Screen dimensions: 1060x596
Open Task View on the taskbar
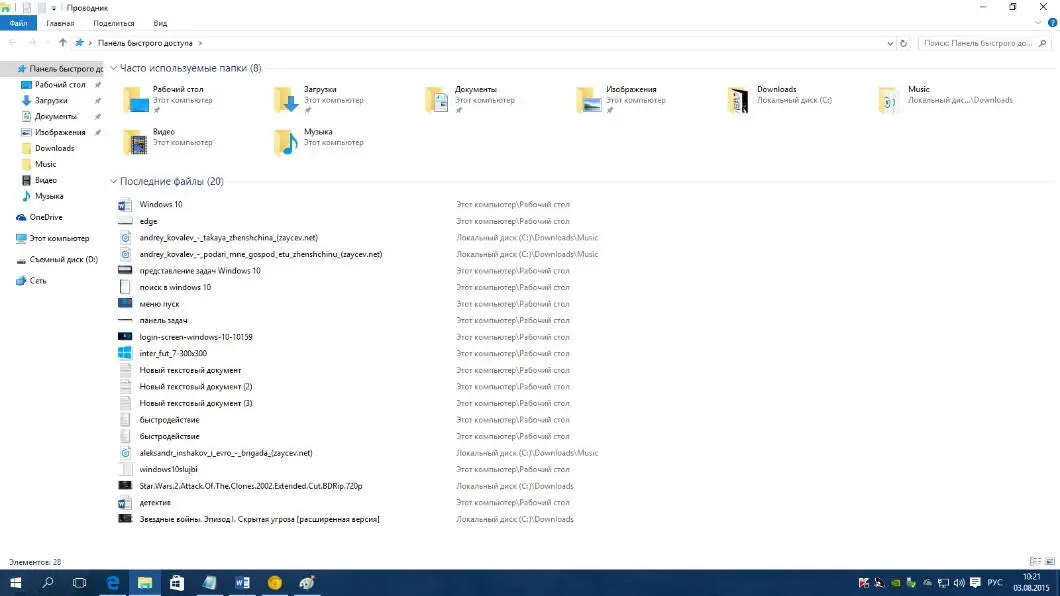79,582
